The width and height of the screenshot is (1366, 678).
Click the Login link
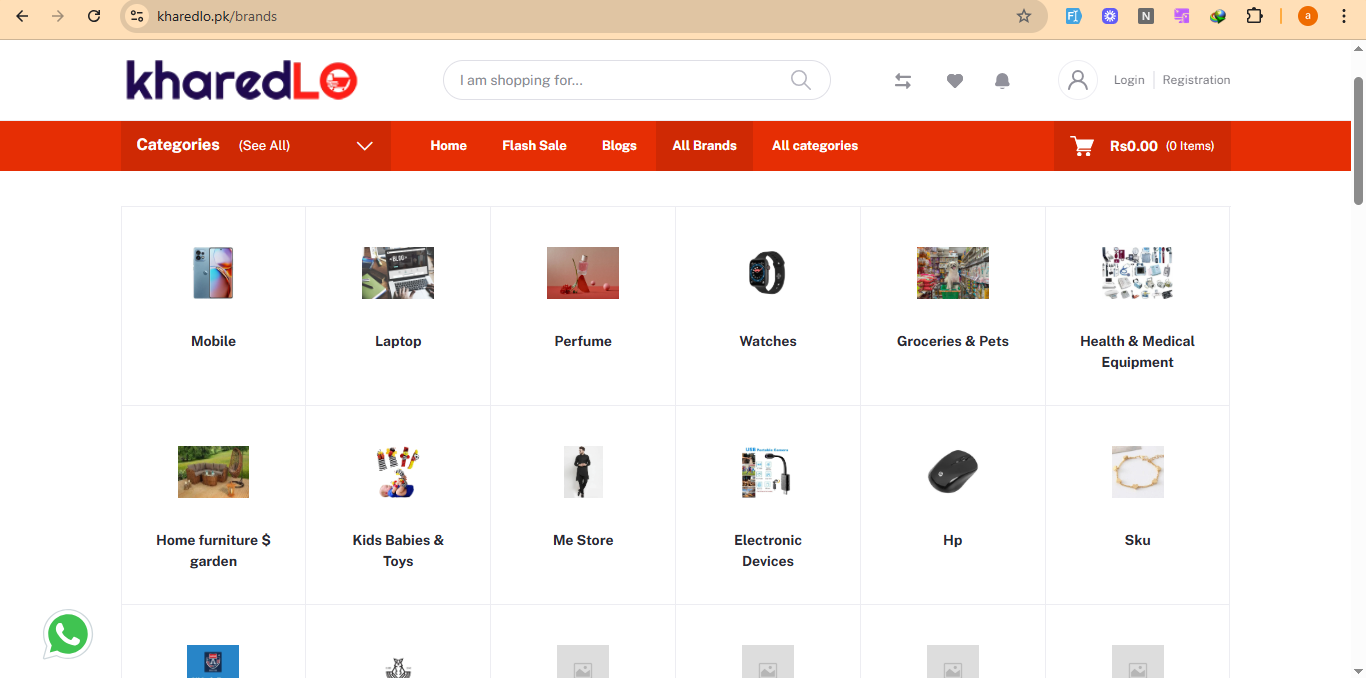coord(1129,80)
